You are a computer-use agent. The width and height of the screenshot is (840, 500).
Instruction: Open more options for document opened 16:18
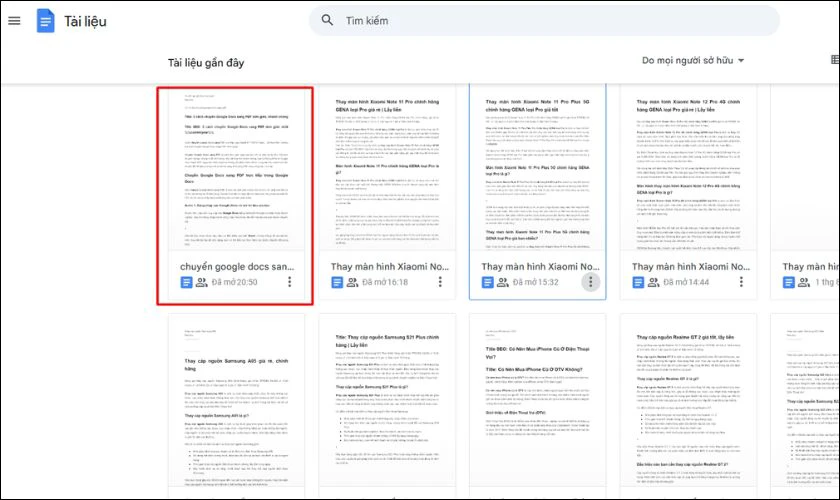pos(440,282)
